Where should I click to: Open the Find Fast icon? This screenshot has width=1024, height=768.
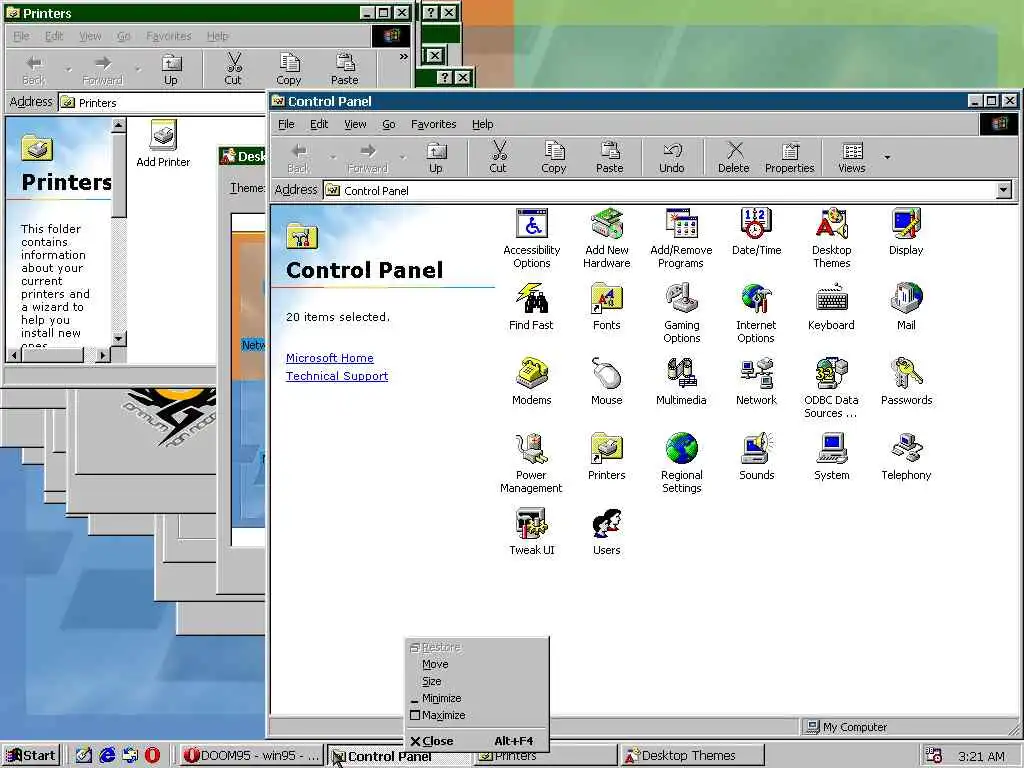coord(531,307)
